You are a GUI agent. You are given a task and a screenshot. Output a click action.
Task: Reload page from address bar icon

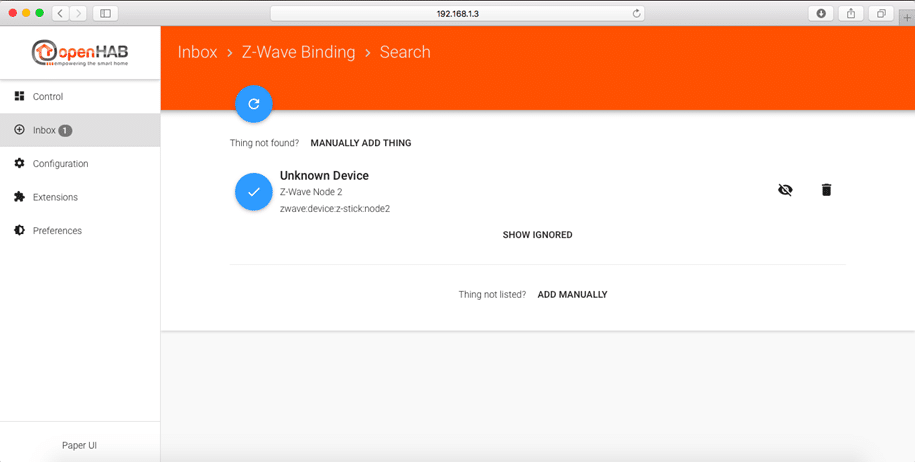636,13
